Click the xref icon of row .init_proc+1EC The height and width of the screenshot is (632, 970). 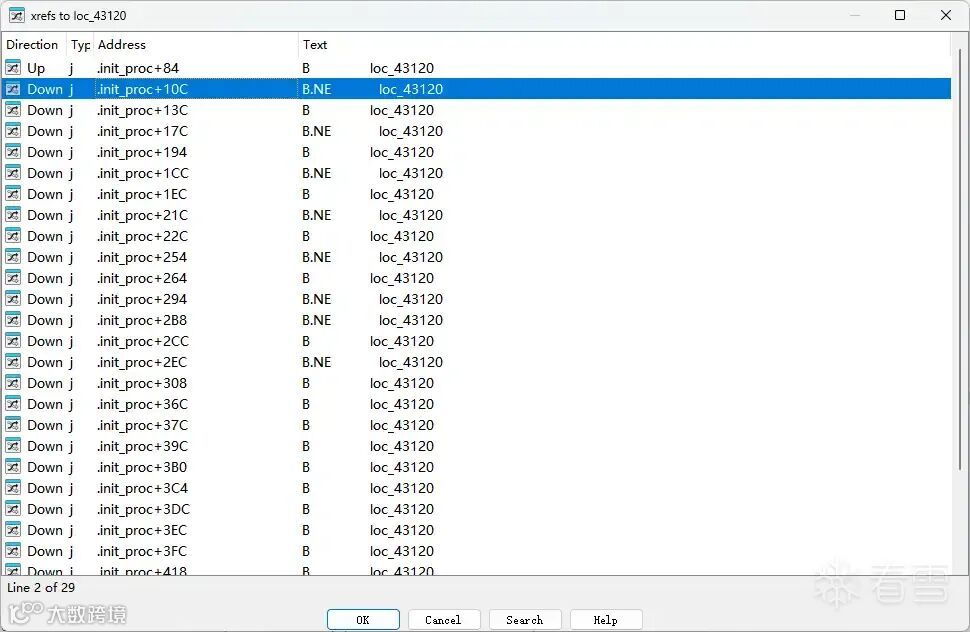tap(13, 194)
